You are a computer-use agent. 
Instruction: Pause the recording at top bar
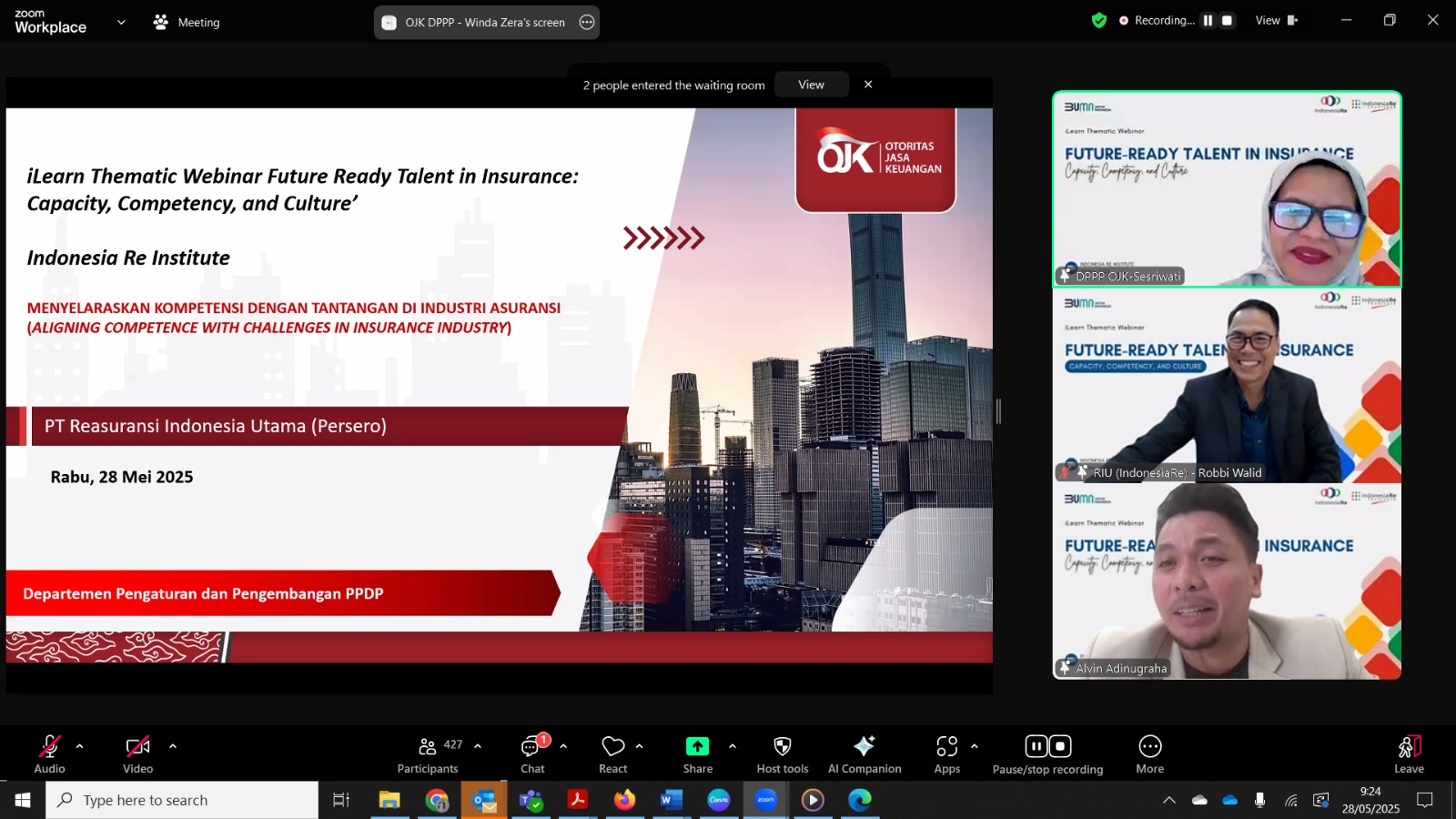pos(1208,20)
